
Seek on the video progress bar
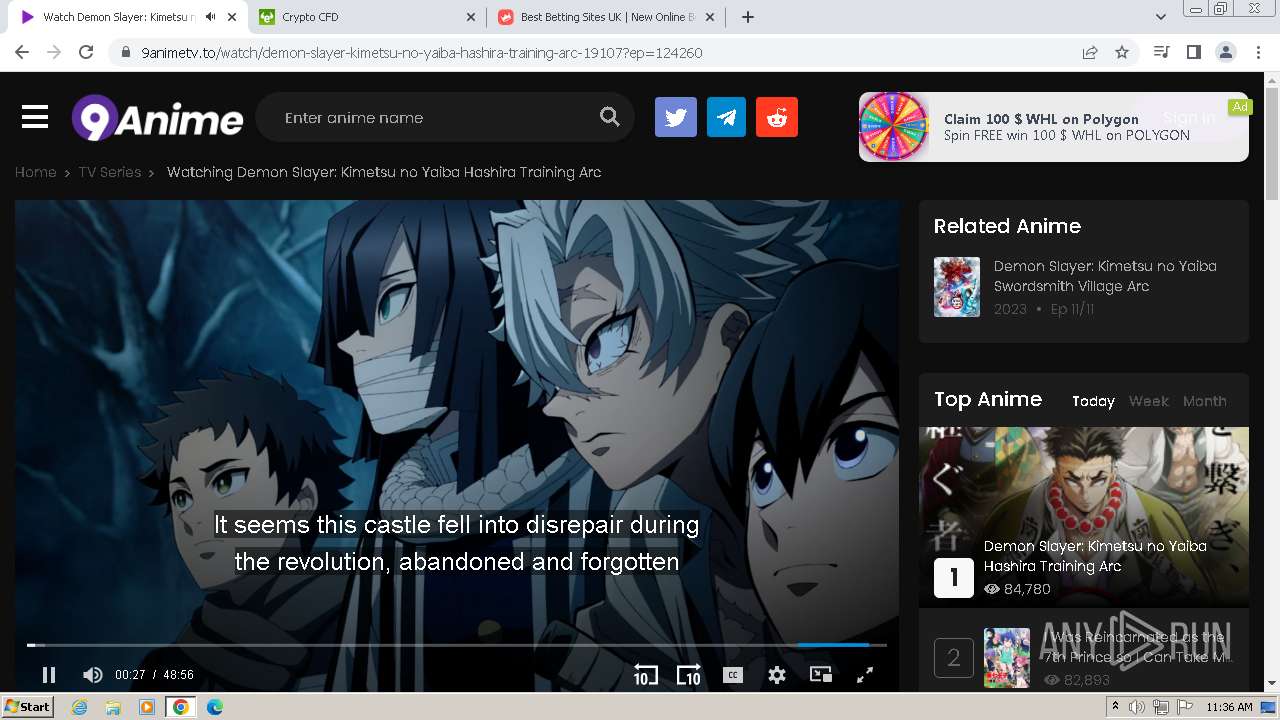(456, 645)
